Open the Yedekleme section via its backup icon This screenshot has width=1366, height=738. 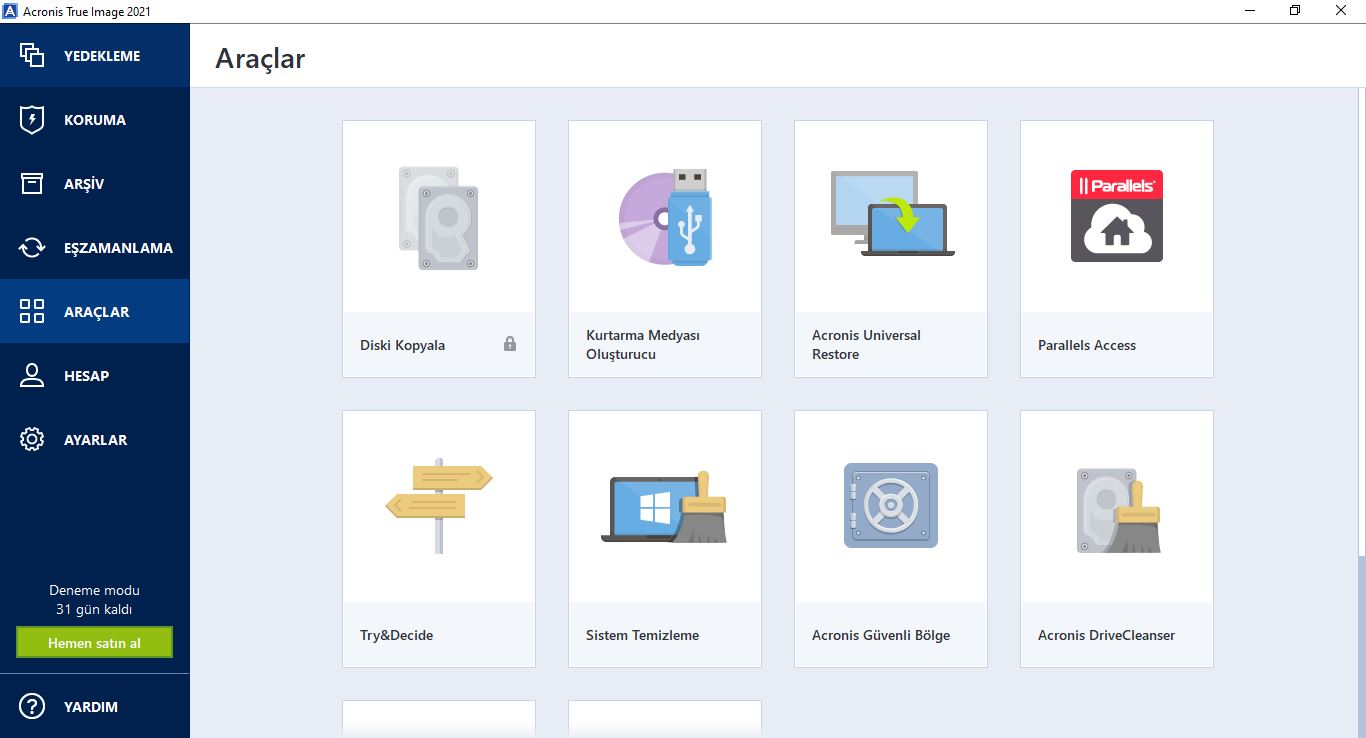(32, 56)
